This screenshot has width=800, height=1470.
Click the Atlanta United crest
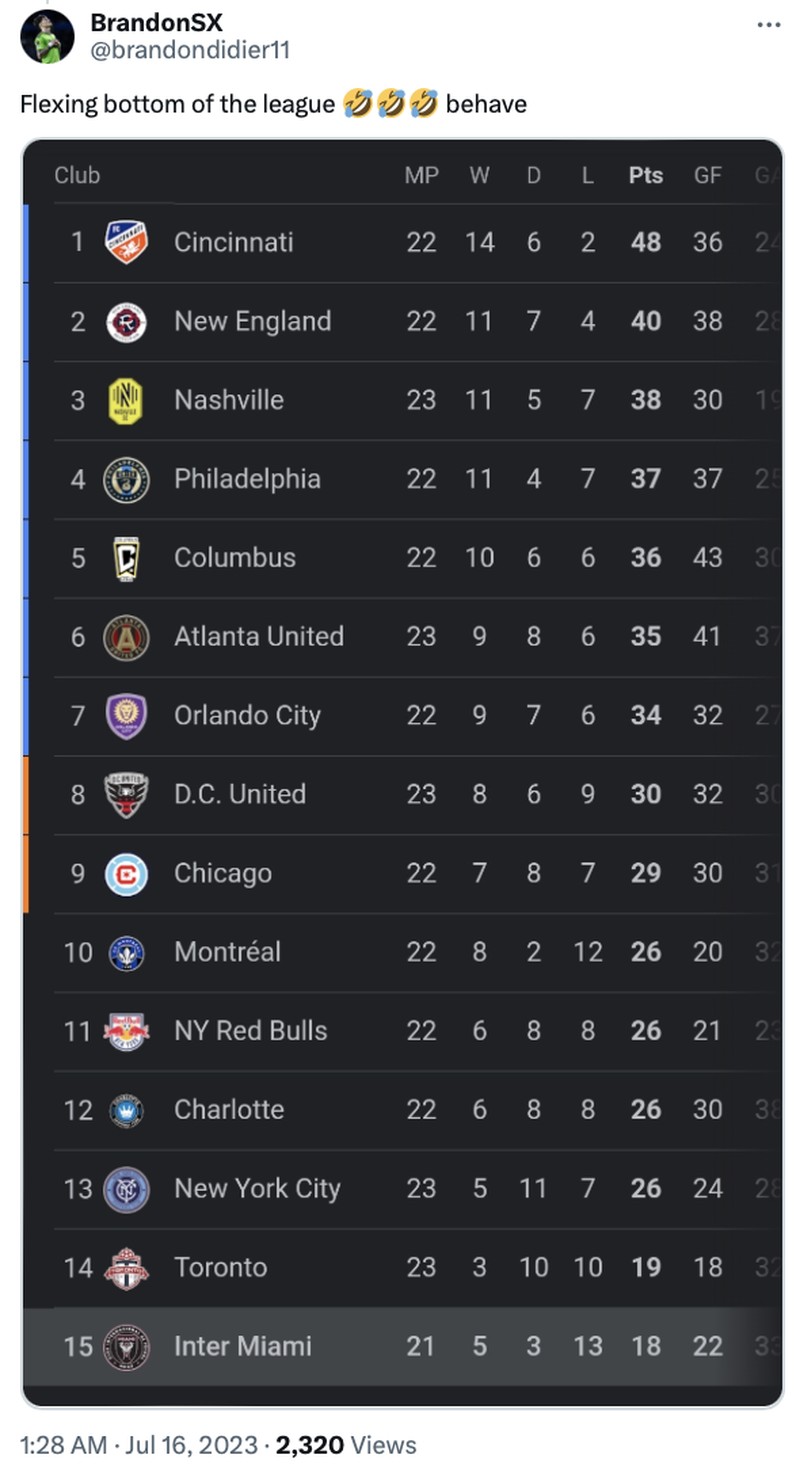pos(127,637)
